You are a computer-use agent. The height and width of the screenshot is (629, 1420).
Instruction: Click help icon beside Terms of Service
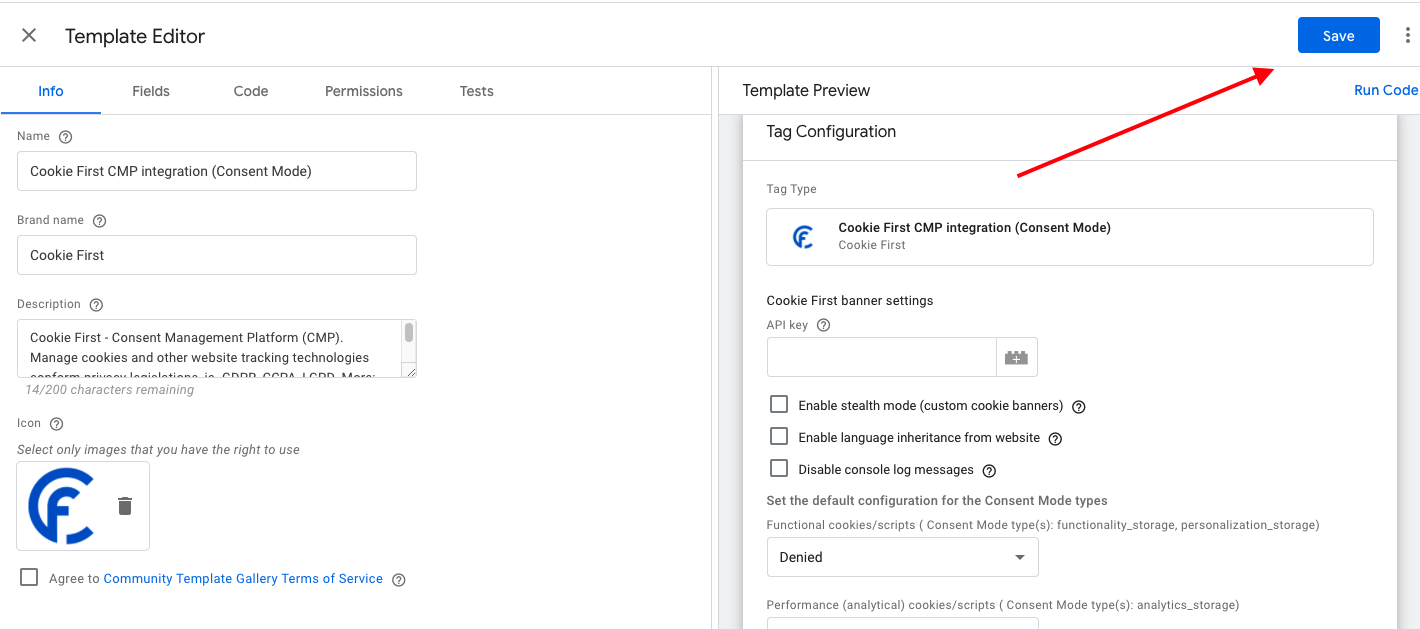pyautogui.click(x=399, y=580)
